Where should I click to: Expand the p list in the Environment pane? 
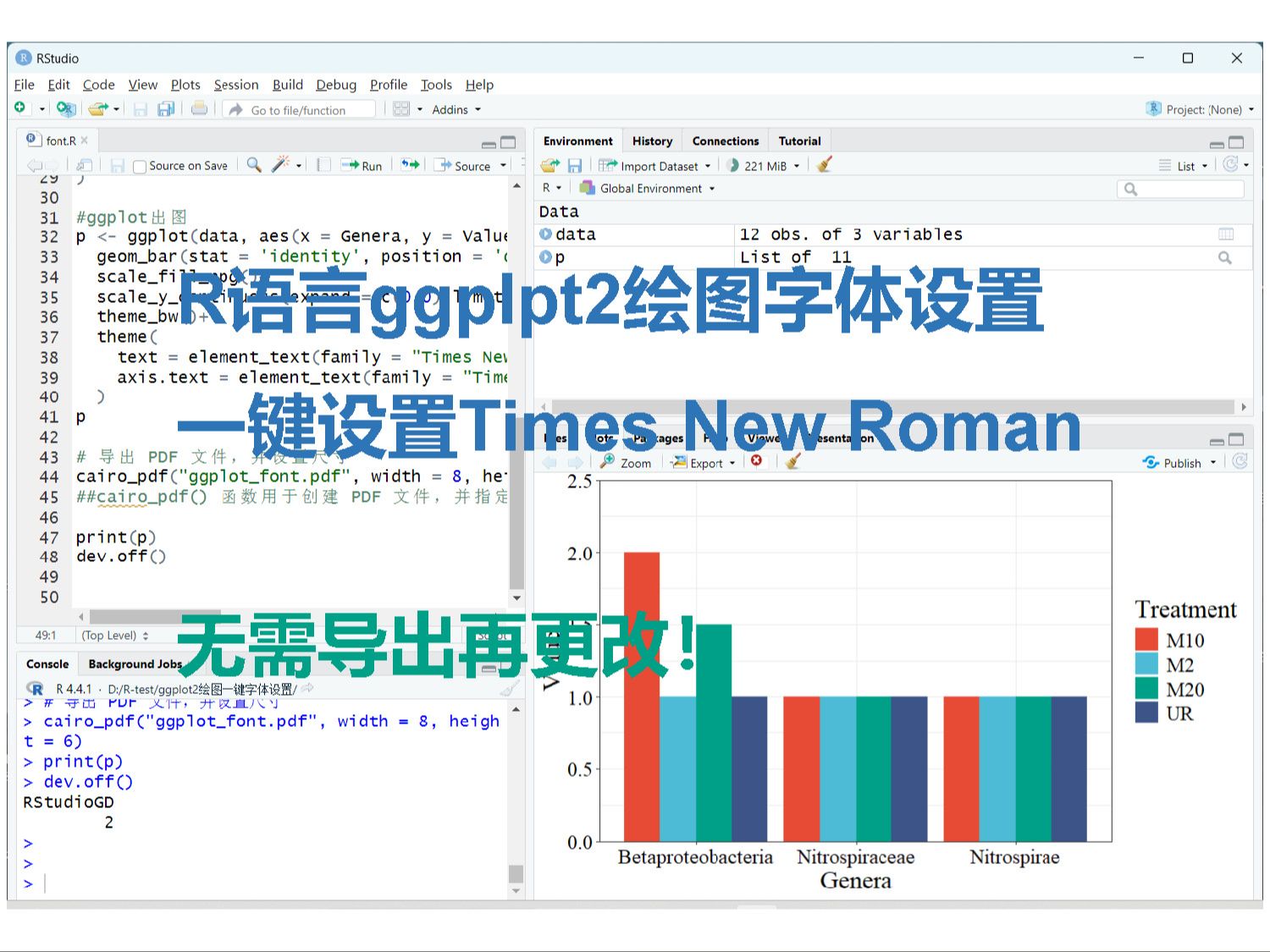[547, 256]
